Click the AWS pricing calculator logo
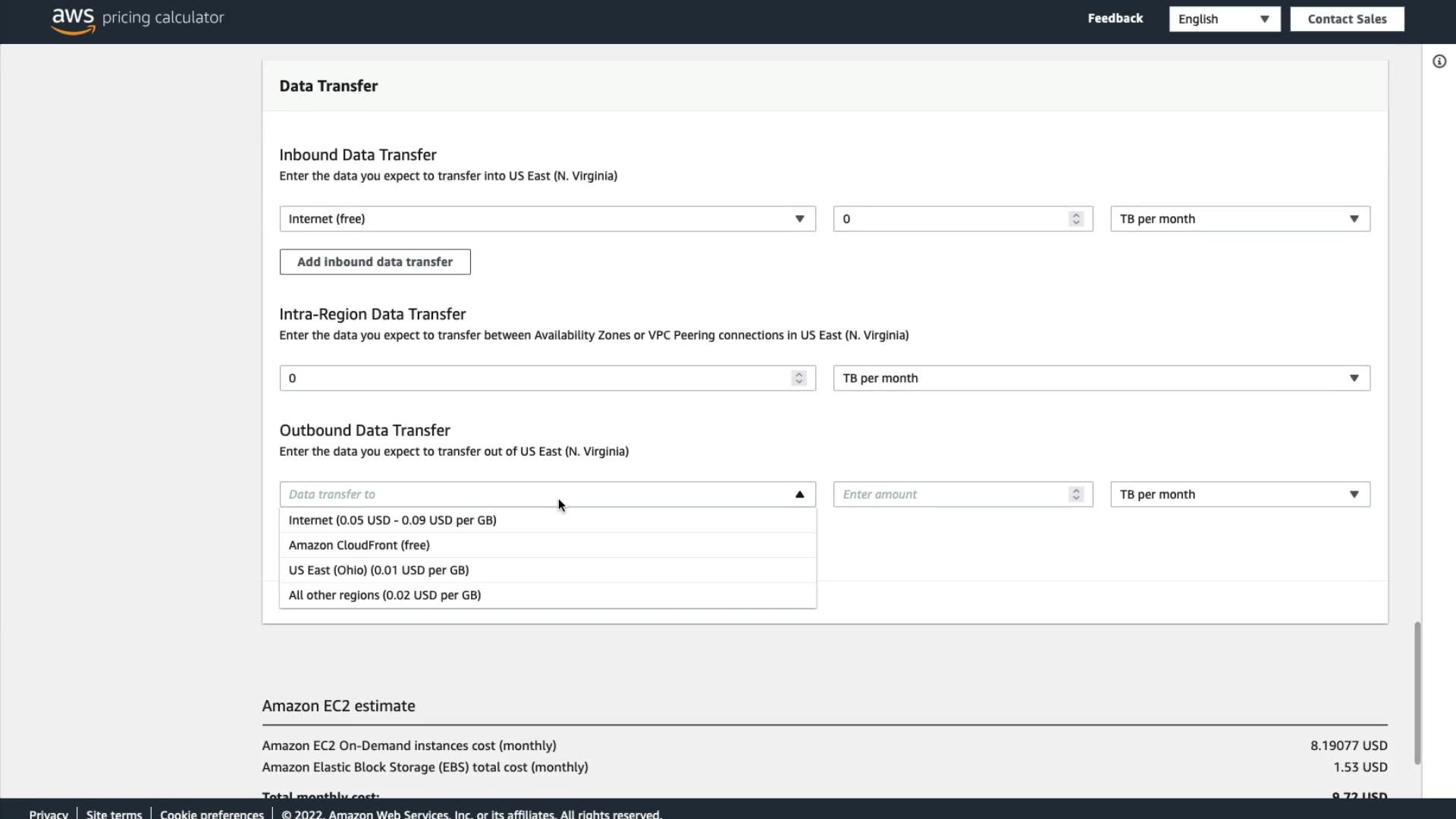Screen dimensions: 1456x819 137,19
